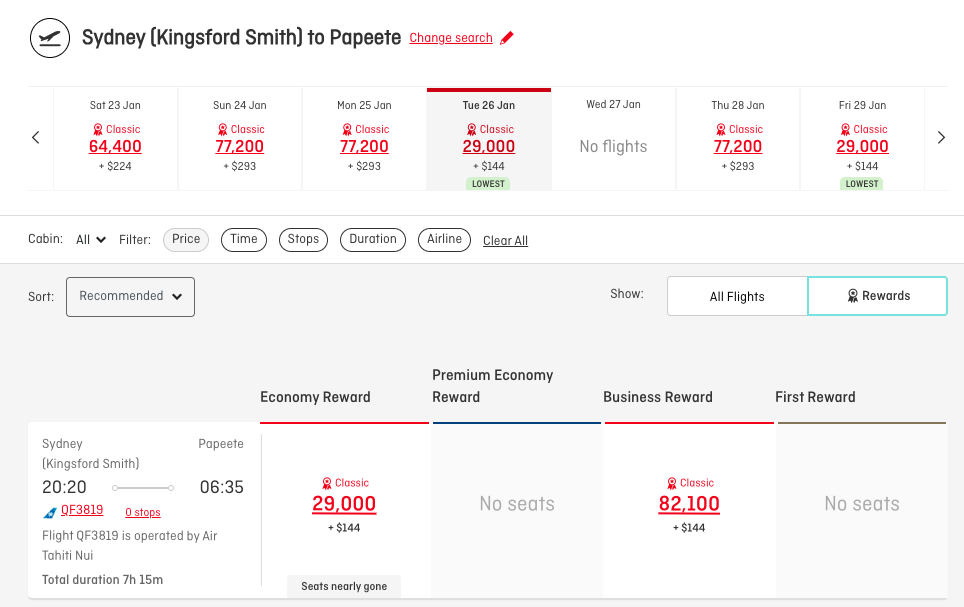Click the red pencil edit icon
964x607 pixels.
pyautogui.click(x=507, y=38)
